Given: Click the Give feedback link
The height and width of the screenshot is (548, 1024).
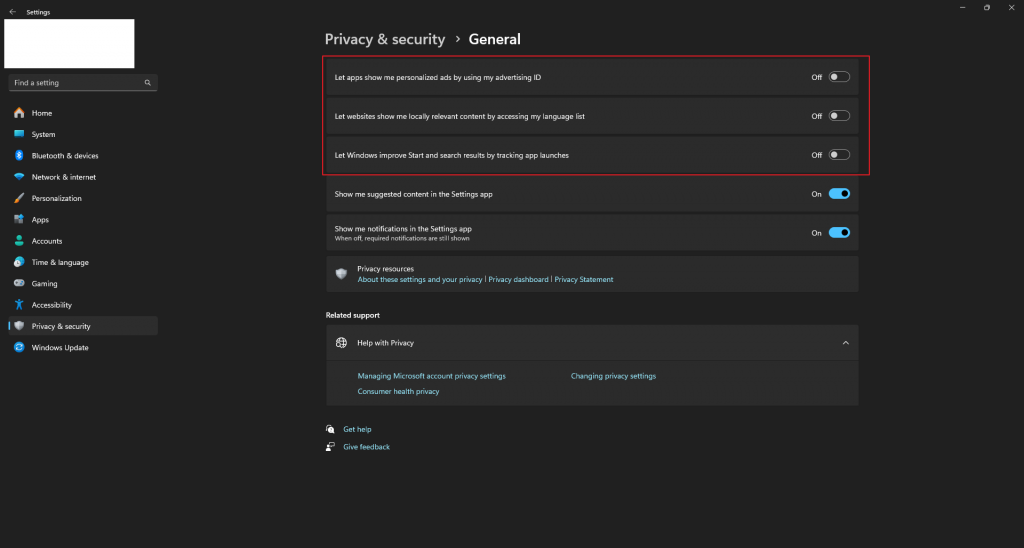Looking at the screenshot, I should [x=366, y=447].
